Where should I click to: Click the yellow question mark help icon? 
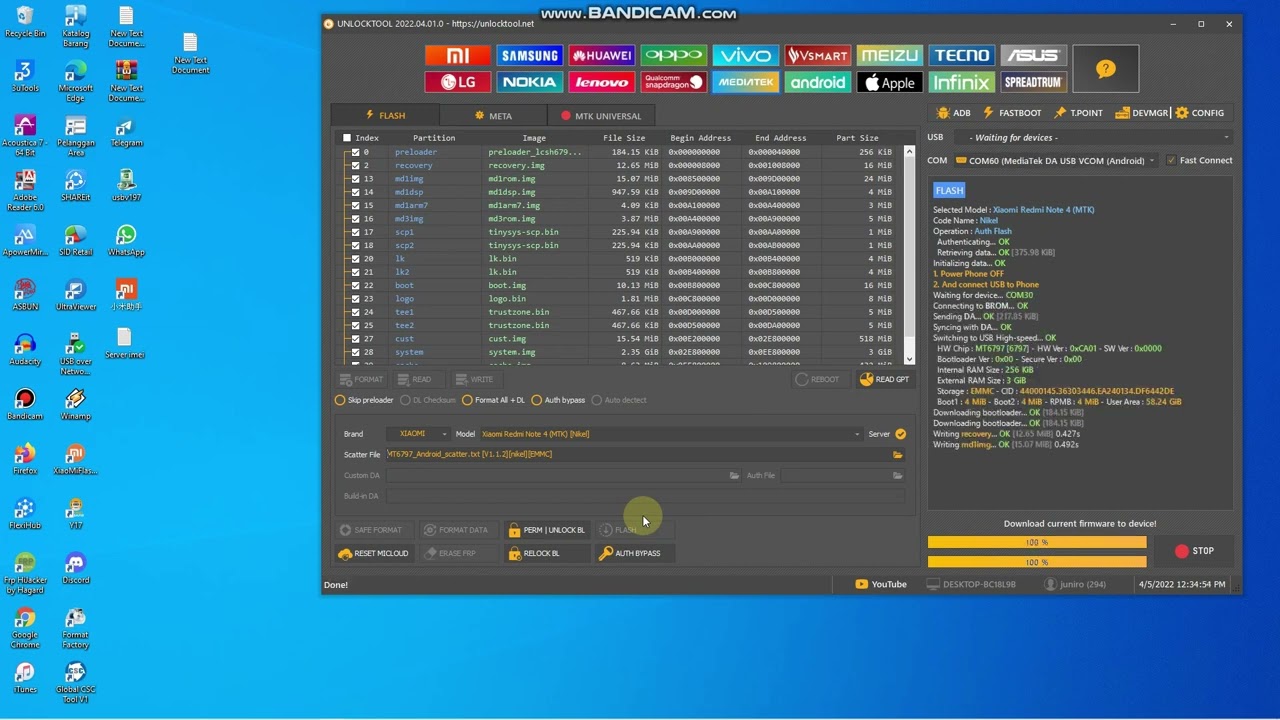(x=1105, y=69)
